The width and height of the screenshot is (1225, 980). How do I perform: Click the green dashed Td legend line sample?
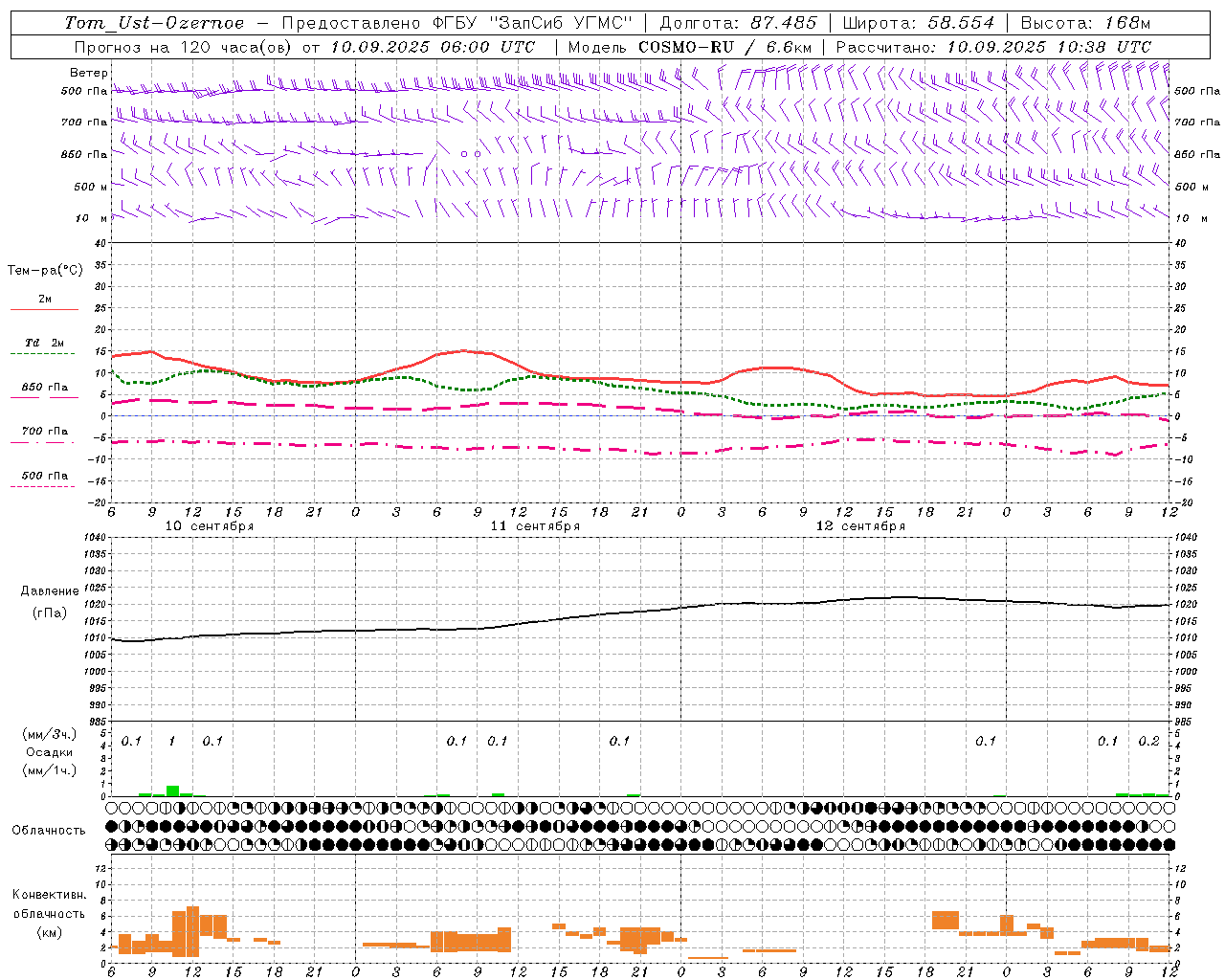[44, 353]
